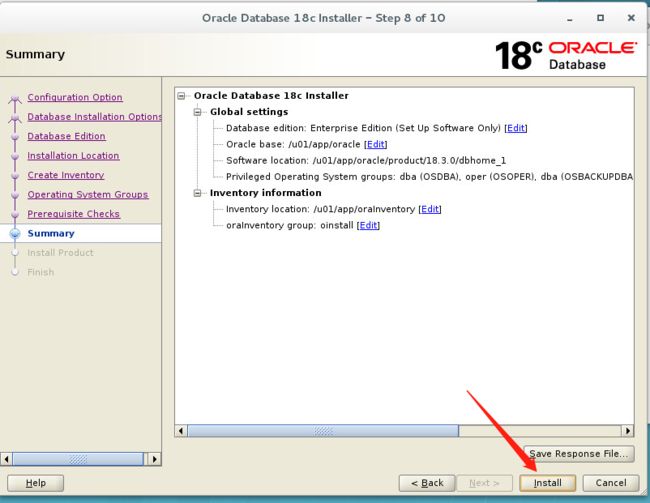Cancel the installation

pos(611,483)
